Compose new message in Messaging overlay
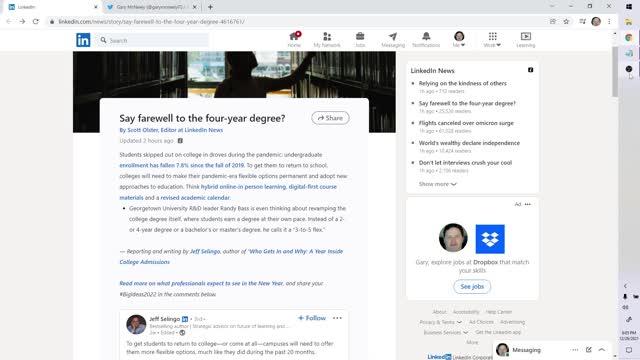Image resolution: width=640 pixels, height=360 pixels. pyautogui.click(x=589, y=350)
